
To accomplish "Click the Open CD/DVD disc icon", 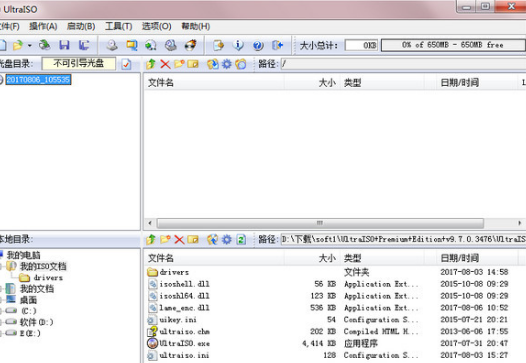I will coord(44,45).
